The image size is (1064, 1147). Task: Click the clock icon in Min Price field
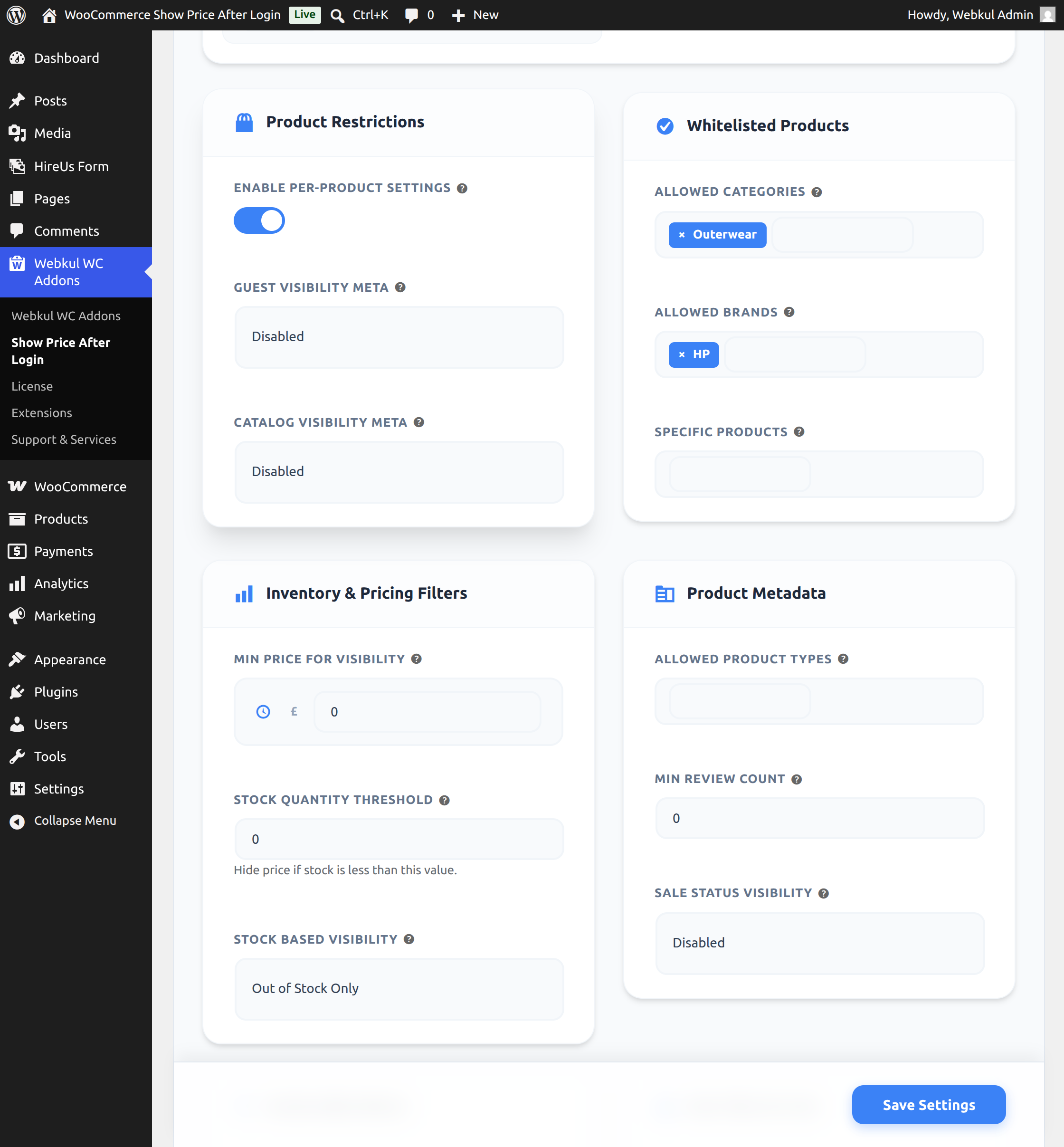pyautogui.click(x=263, y=712)
